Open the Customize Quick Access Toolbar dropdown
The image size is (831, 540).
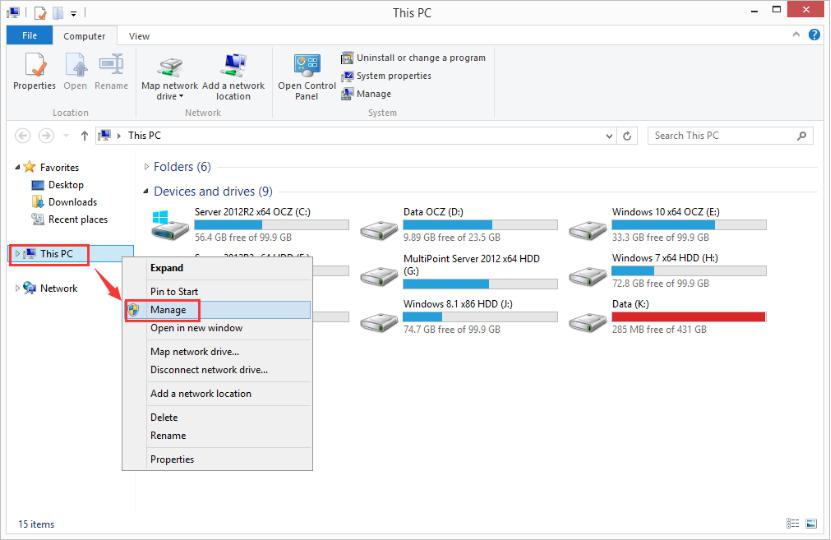[74, 13]
